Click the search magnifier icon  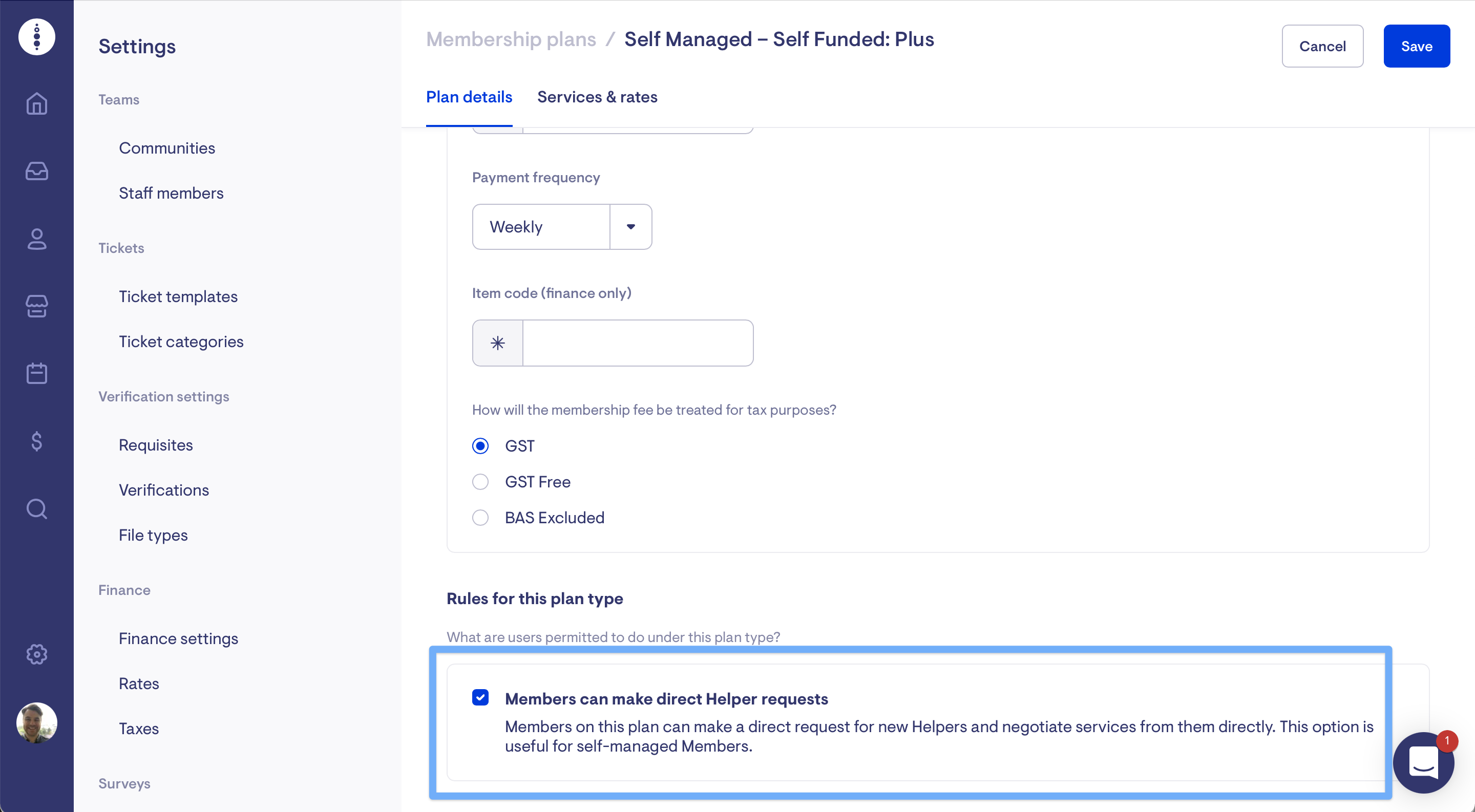pos(37,509)
